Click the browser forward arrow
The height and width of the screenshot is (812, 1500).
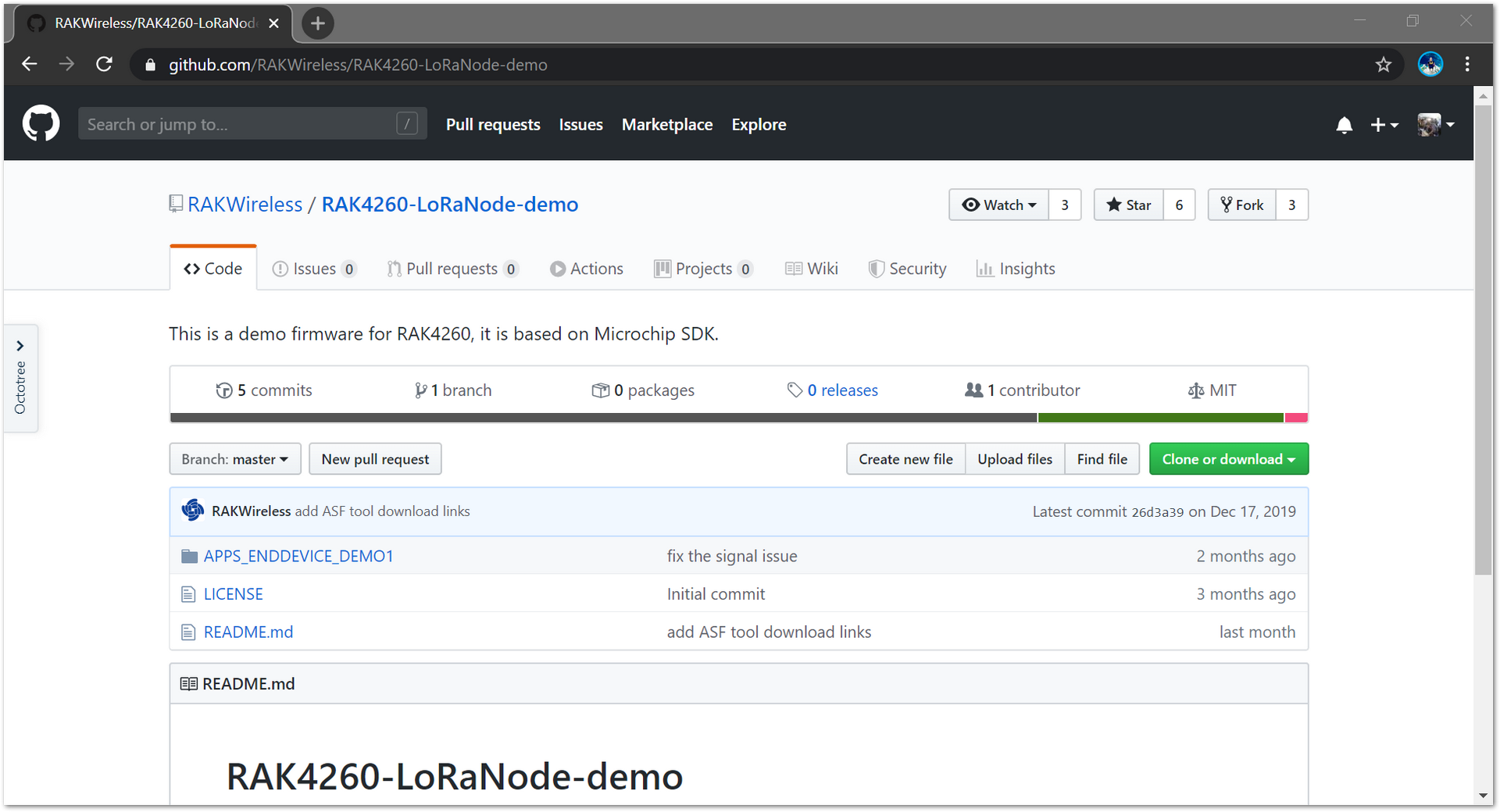(x=66, y=64)
